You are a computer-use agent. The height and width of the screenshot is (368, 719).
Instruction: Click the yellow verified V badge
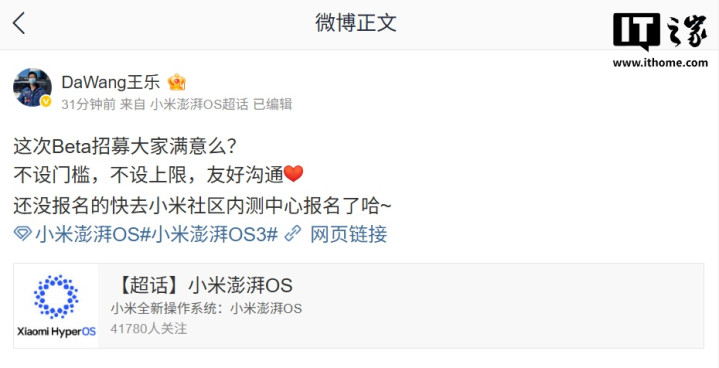[x=46, y=101]
